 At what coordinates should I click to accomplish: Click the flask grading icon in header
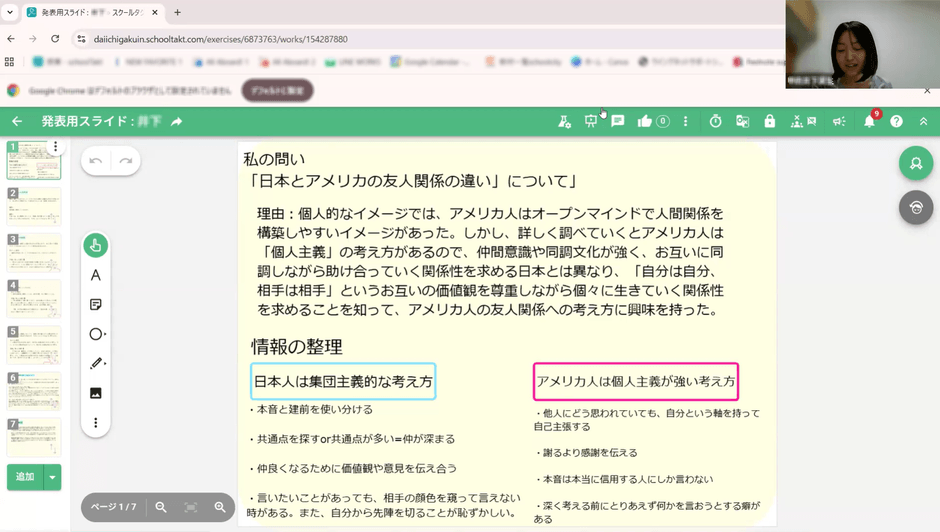tap(564, 121)
